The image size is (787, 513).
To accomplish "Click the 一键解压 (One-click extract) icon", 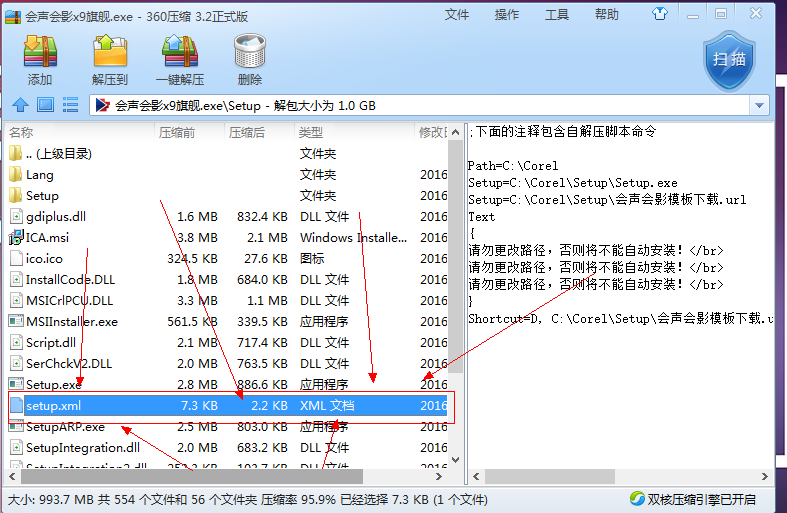I will 180,51.
